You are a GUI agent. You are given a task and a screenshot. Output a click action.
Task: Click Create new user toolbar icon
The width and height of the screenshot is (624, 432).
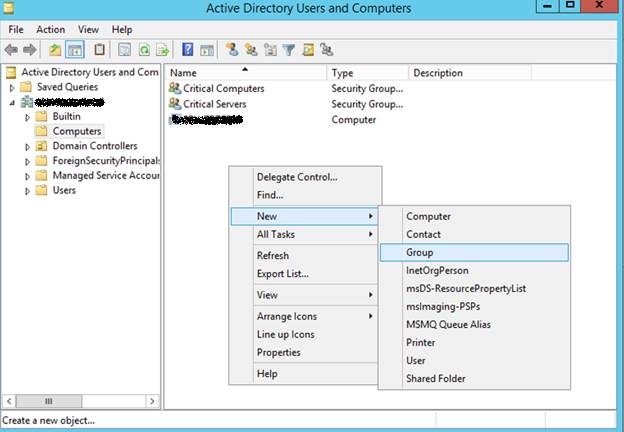(x=232, y=50)
